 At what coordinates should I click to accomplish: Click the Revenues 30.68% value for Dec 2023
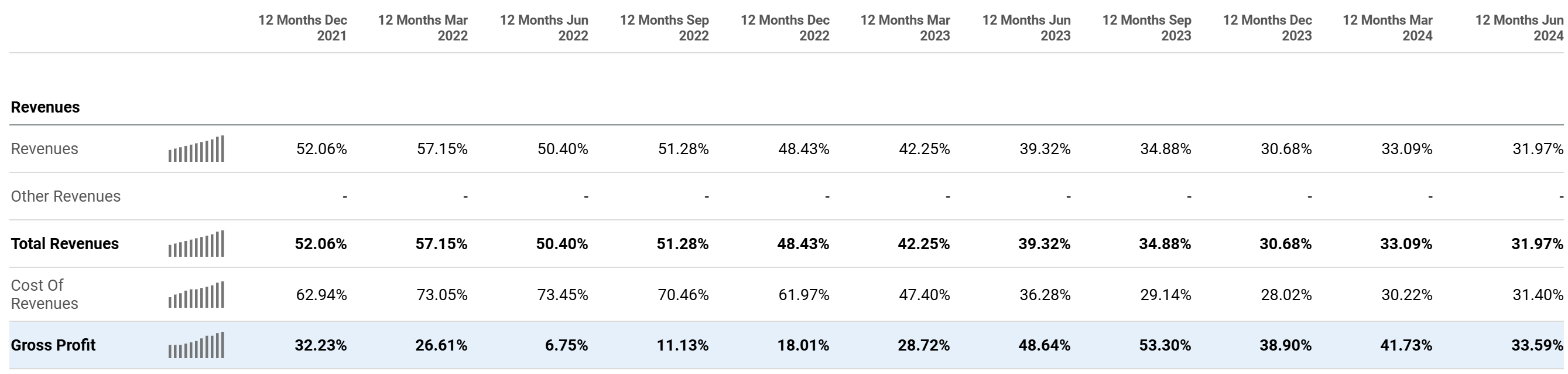(x=1286, y=149)
